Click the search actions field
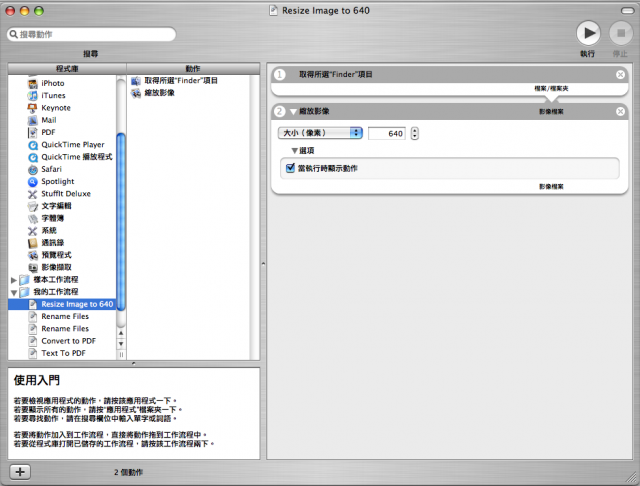Image resolution: width=640 pixels, height=486 pixels. [x=91, y=34]
